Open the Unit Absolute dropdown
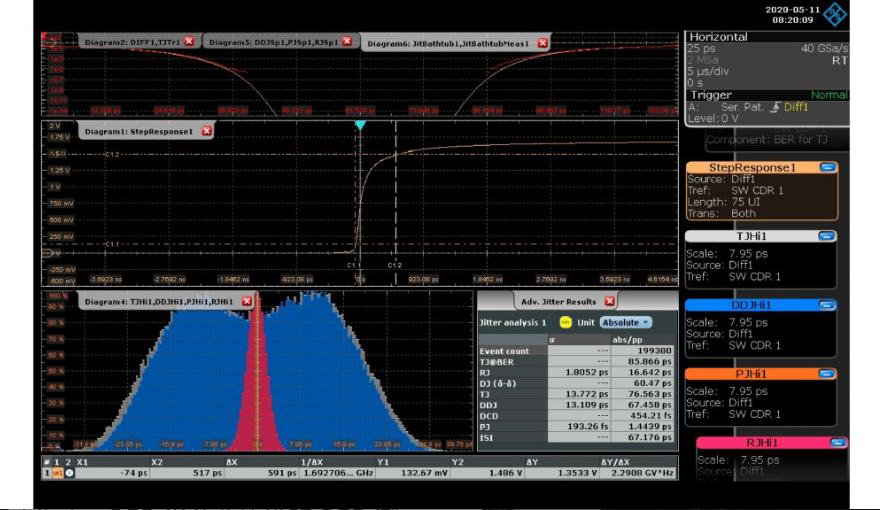Viewport: 880px width, 510px height. [x=625, y=323]
